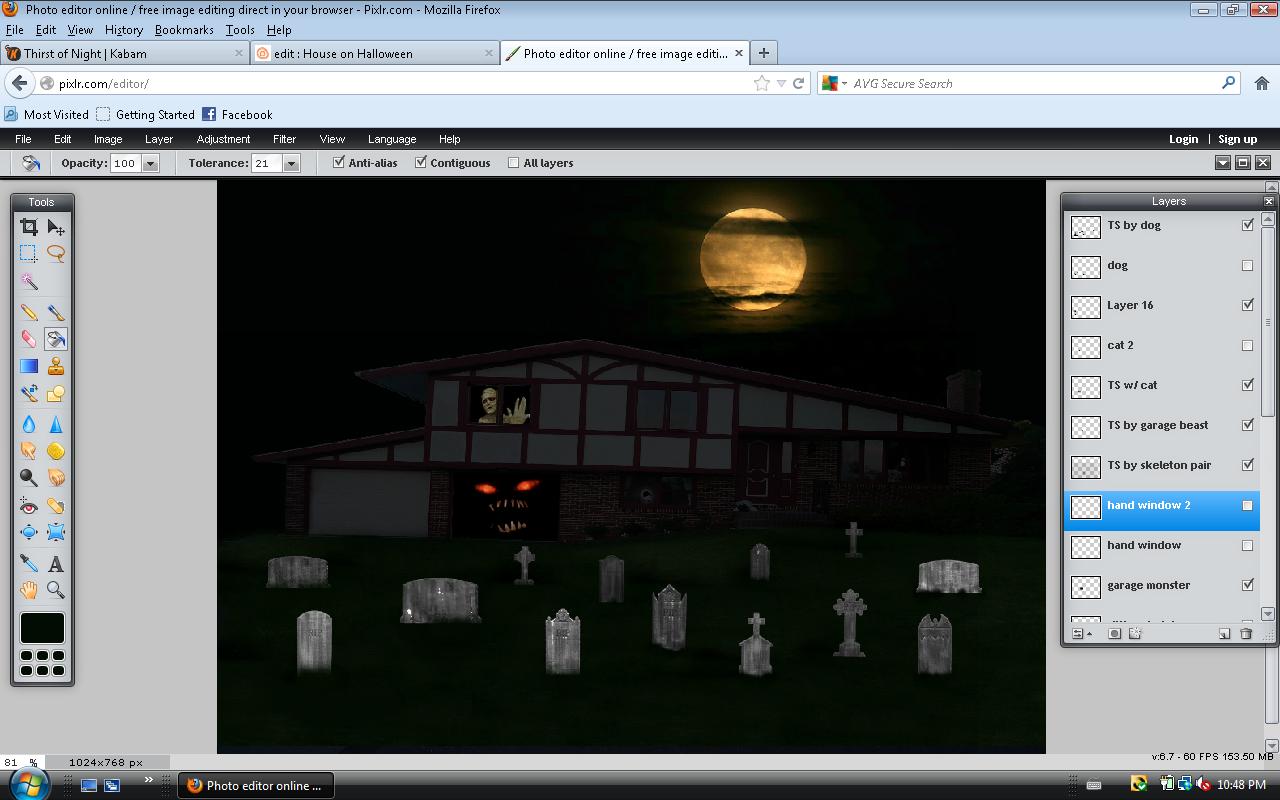Open the Adjustment menu
Screen dimensions: 1280x800
223,139
